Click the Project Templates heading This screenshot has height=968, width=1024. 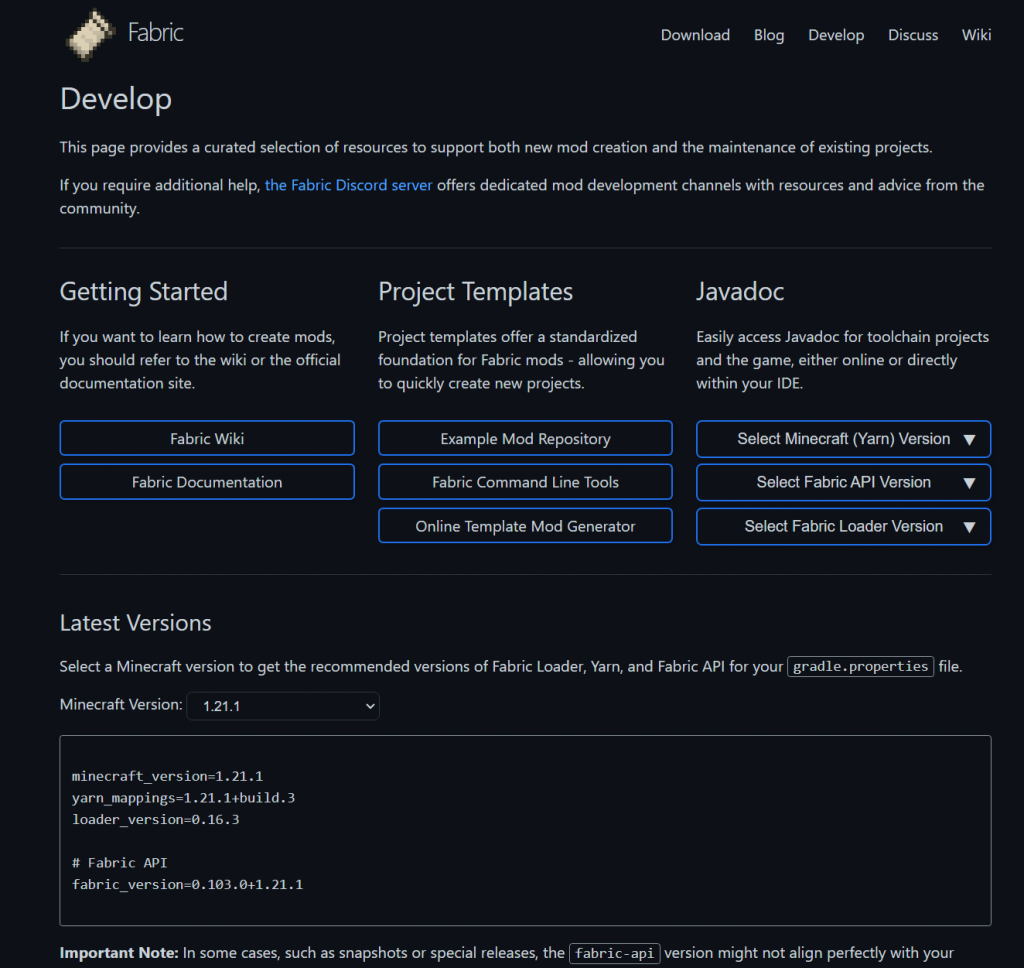[475, 291]
